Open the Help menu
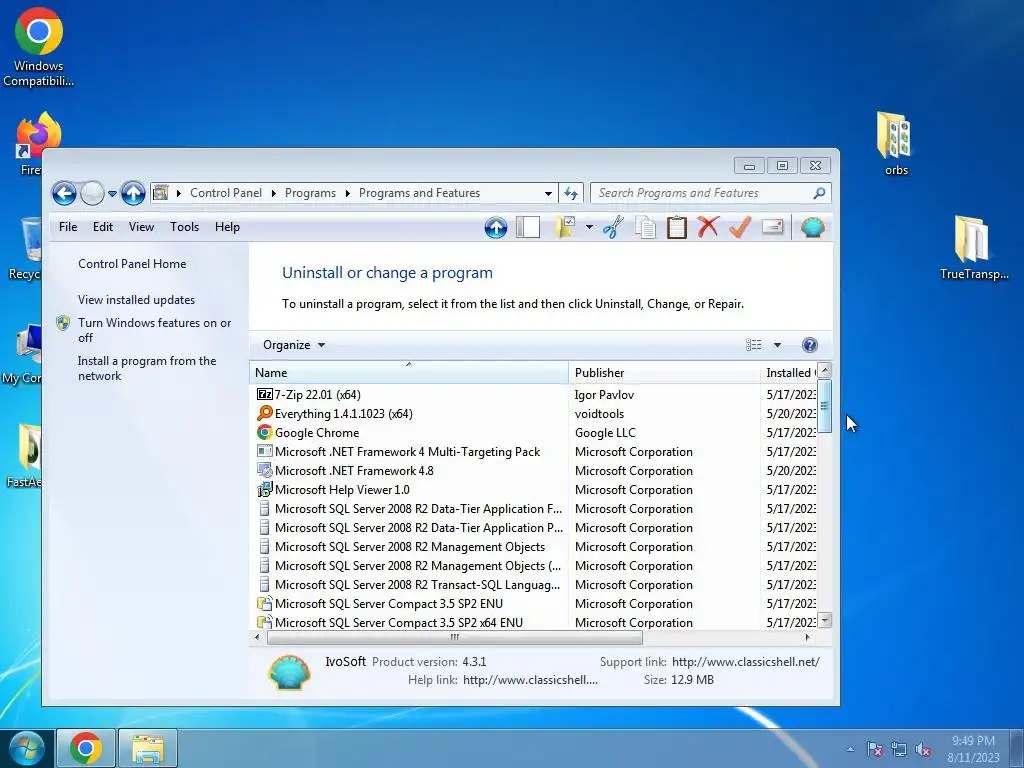The height and width of the screenshot is (768, 1024). (227, 227)
